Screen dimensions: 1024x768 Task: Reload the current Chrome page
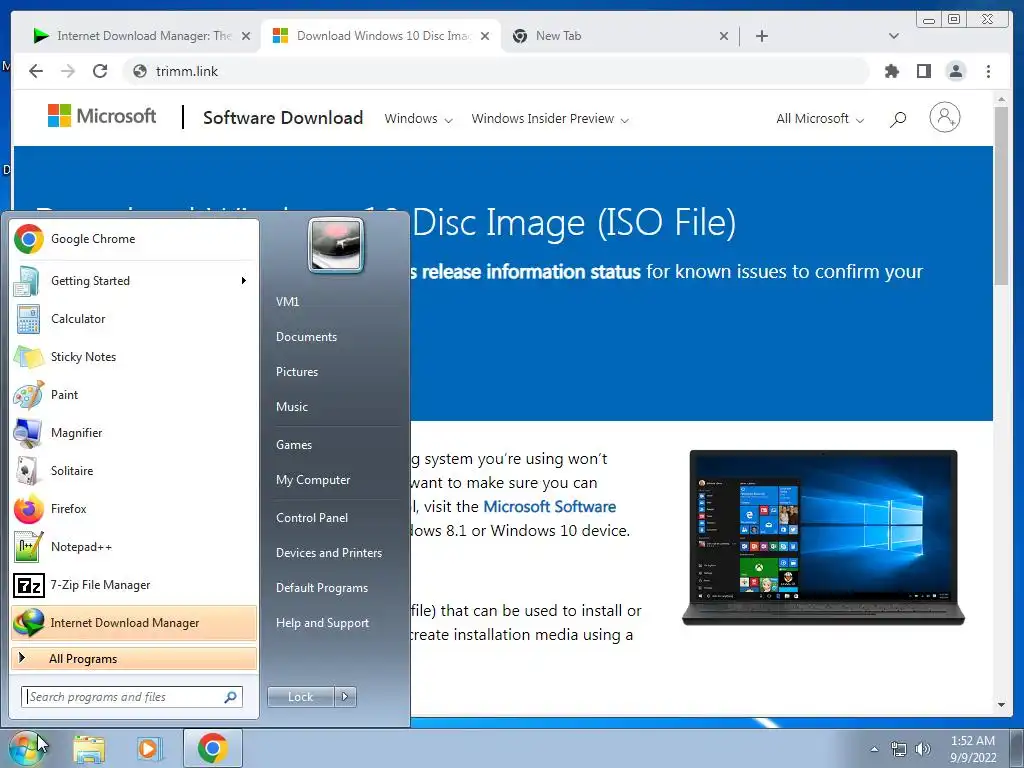pyautogui.click(x=100, y=71)
